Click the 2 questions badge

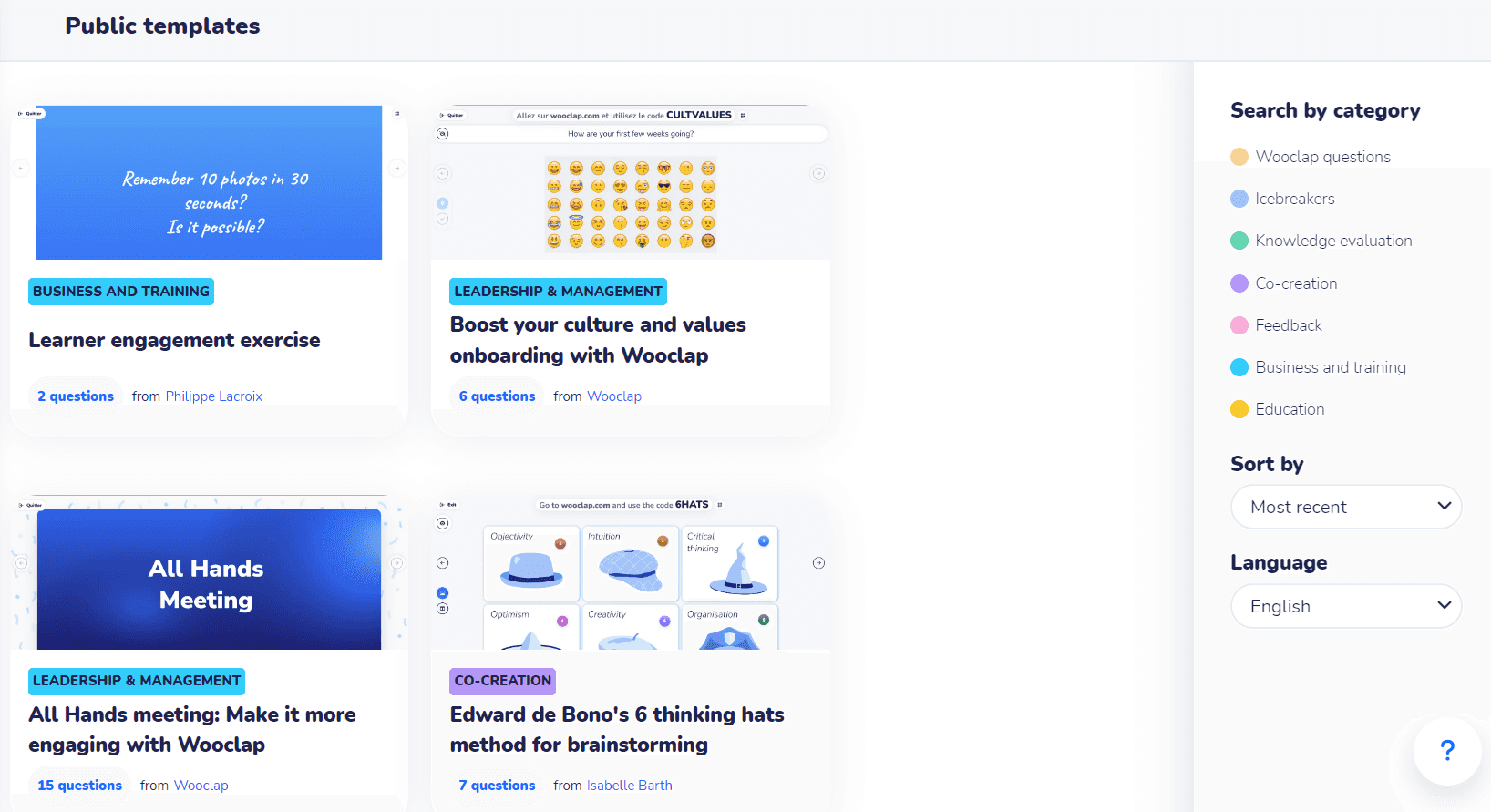point(76,396)
